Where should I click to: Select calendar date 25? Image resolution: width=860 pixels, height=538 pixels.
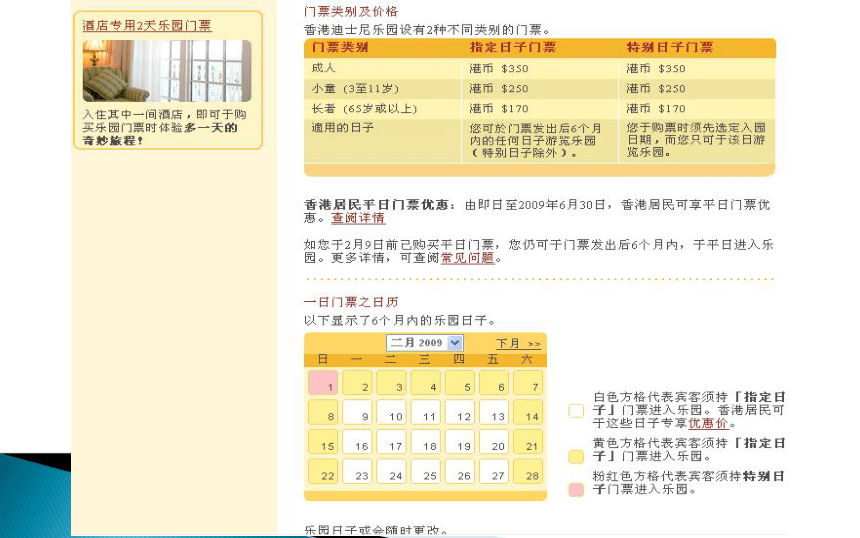tap(425, 472)
